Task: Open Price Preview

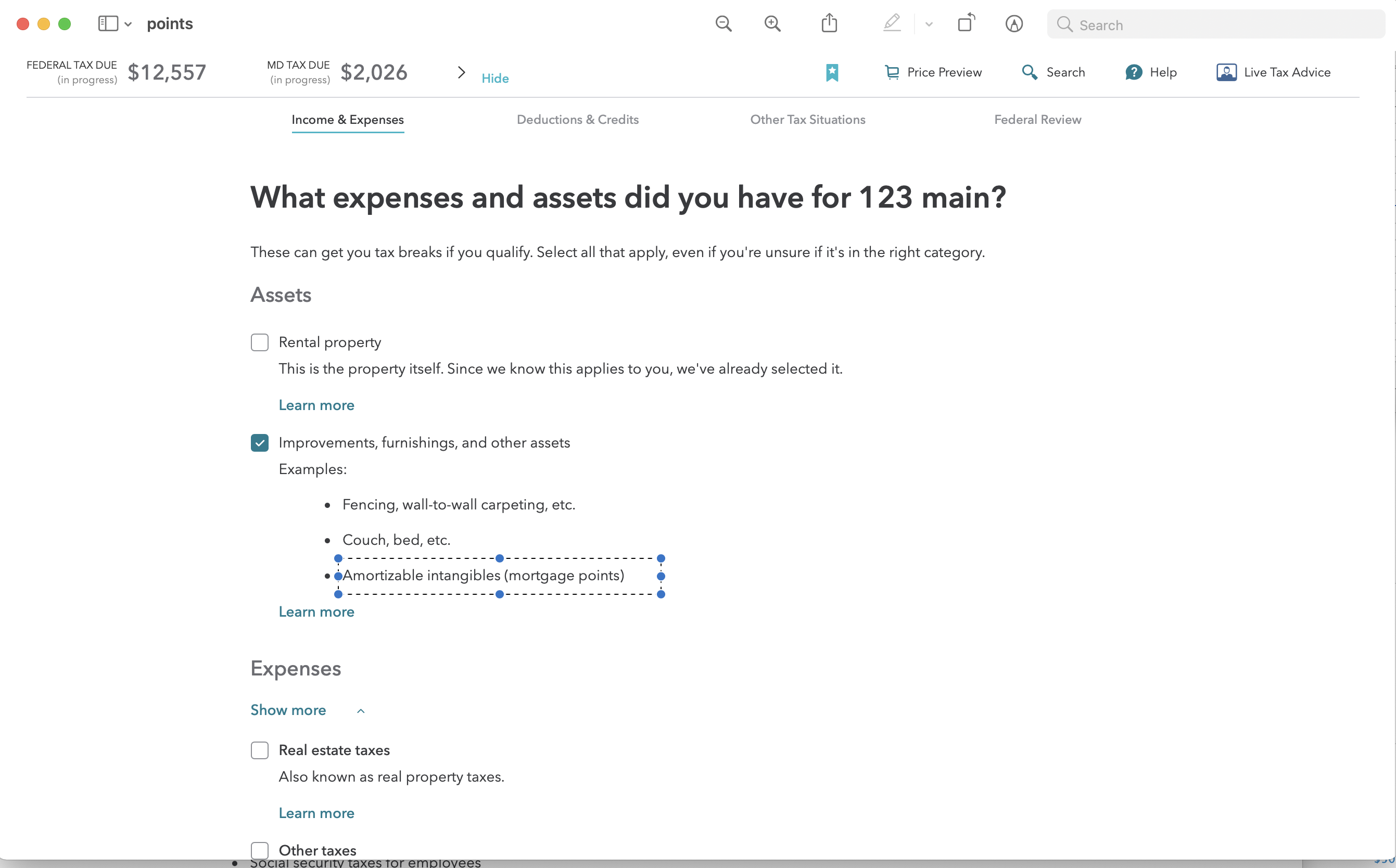Action: [933, 72]
